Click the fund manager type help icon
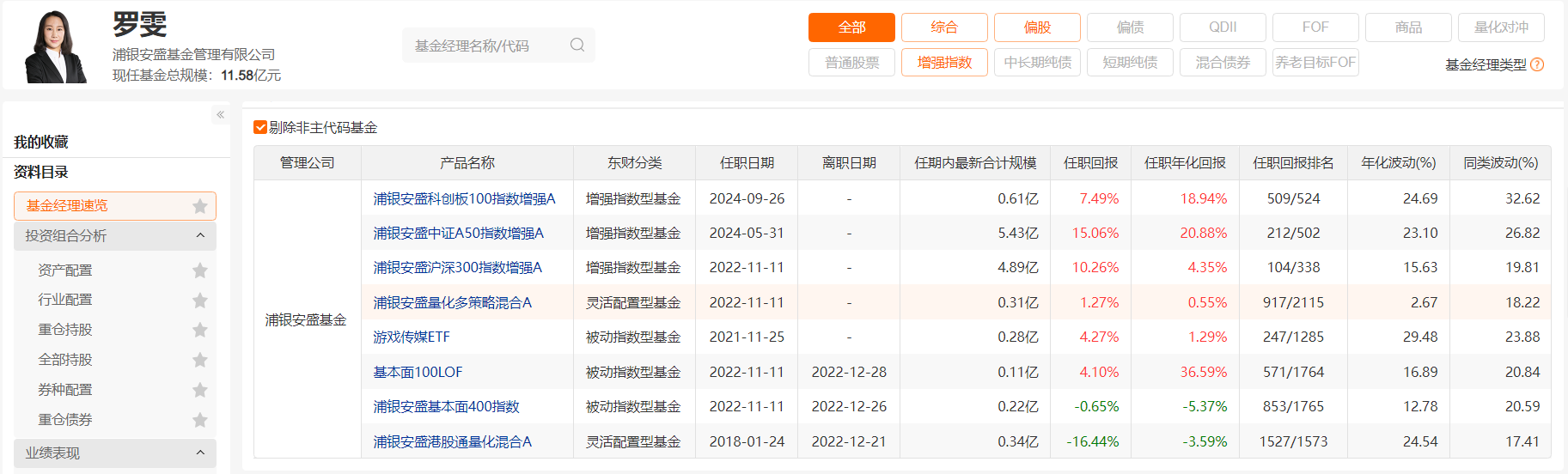The width and height of the screenshot is (1568, 474). pyautogui.click(x=1537, y=64)
